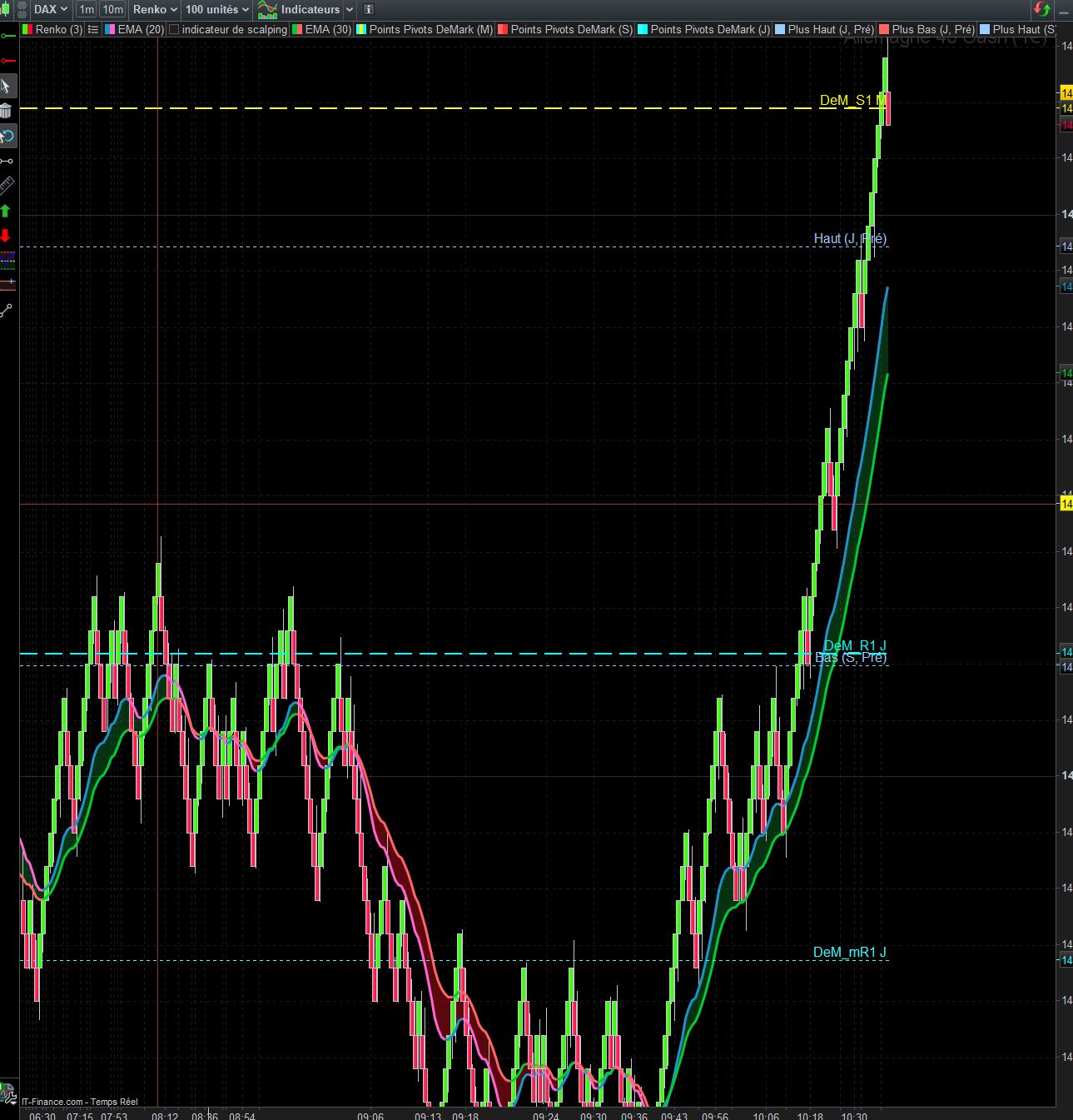
Task: Click the chain link icon beside DAX
Action: [22, 9]
